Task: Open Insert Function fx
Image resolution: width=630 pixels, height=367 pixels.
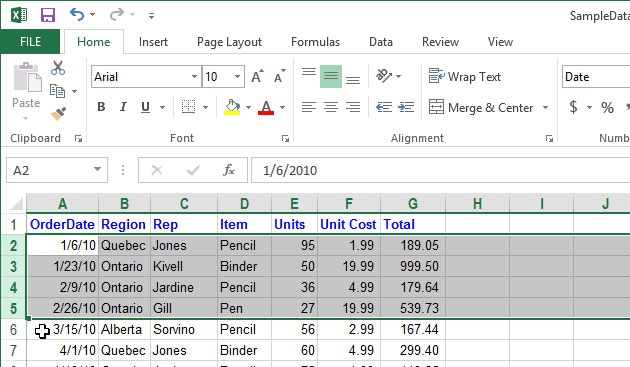Action: pos(229,170)
